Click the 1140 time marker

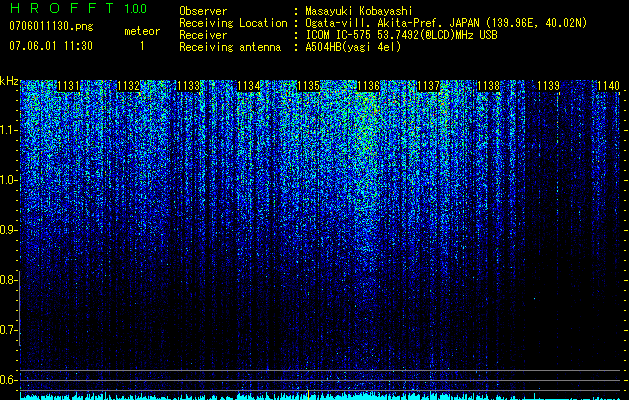click(609, 86)
